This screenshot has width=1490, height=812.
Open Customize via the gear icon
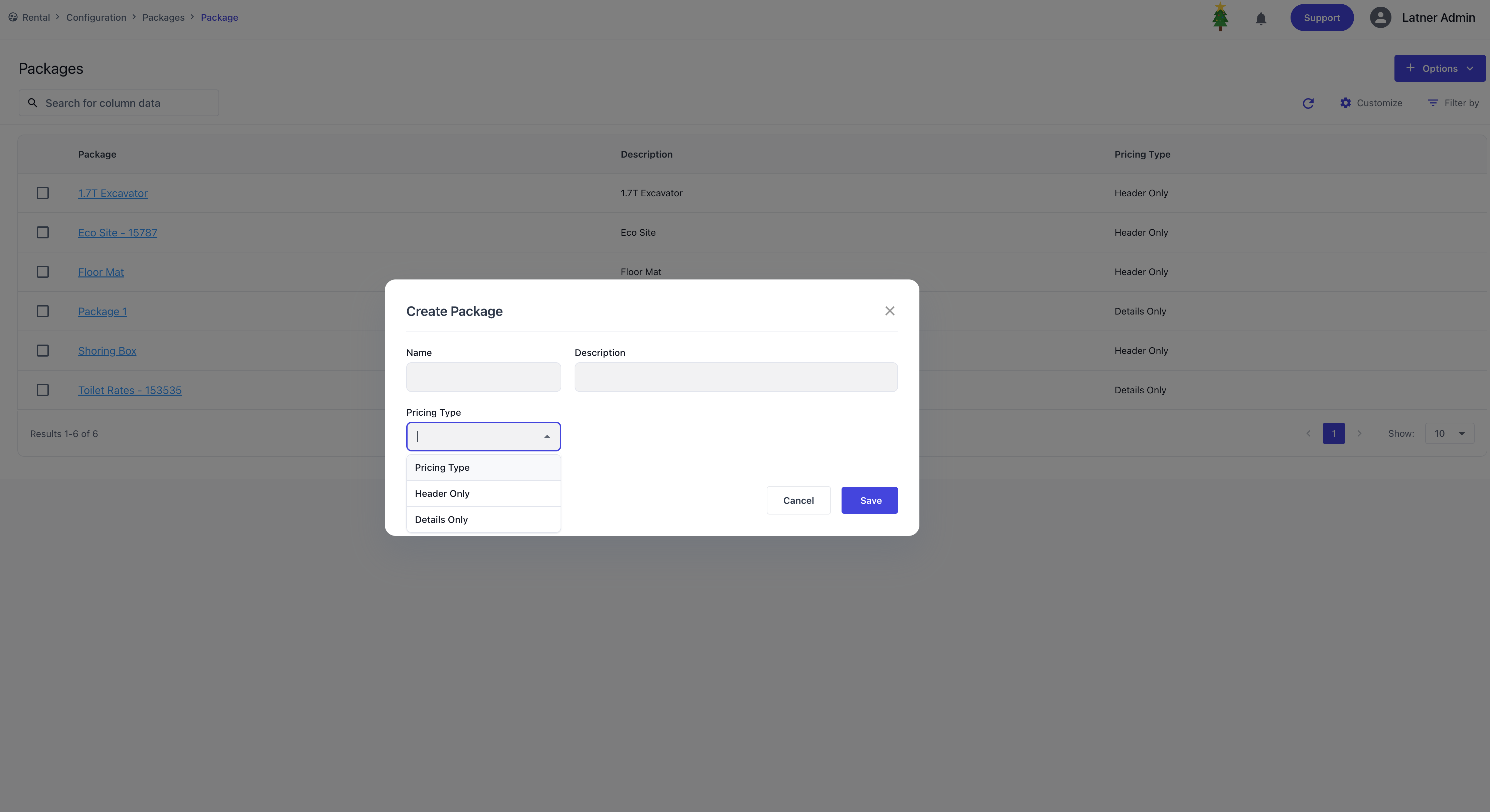click(1345, 103)
